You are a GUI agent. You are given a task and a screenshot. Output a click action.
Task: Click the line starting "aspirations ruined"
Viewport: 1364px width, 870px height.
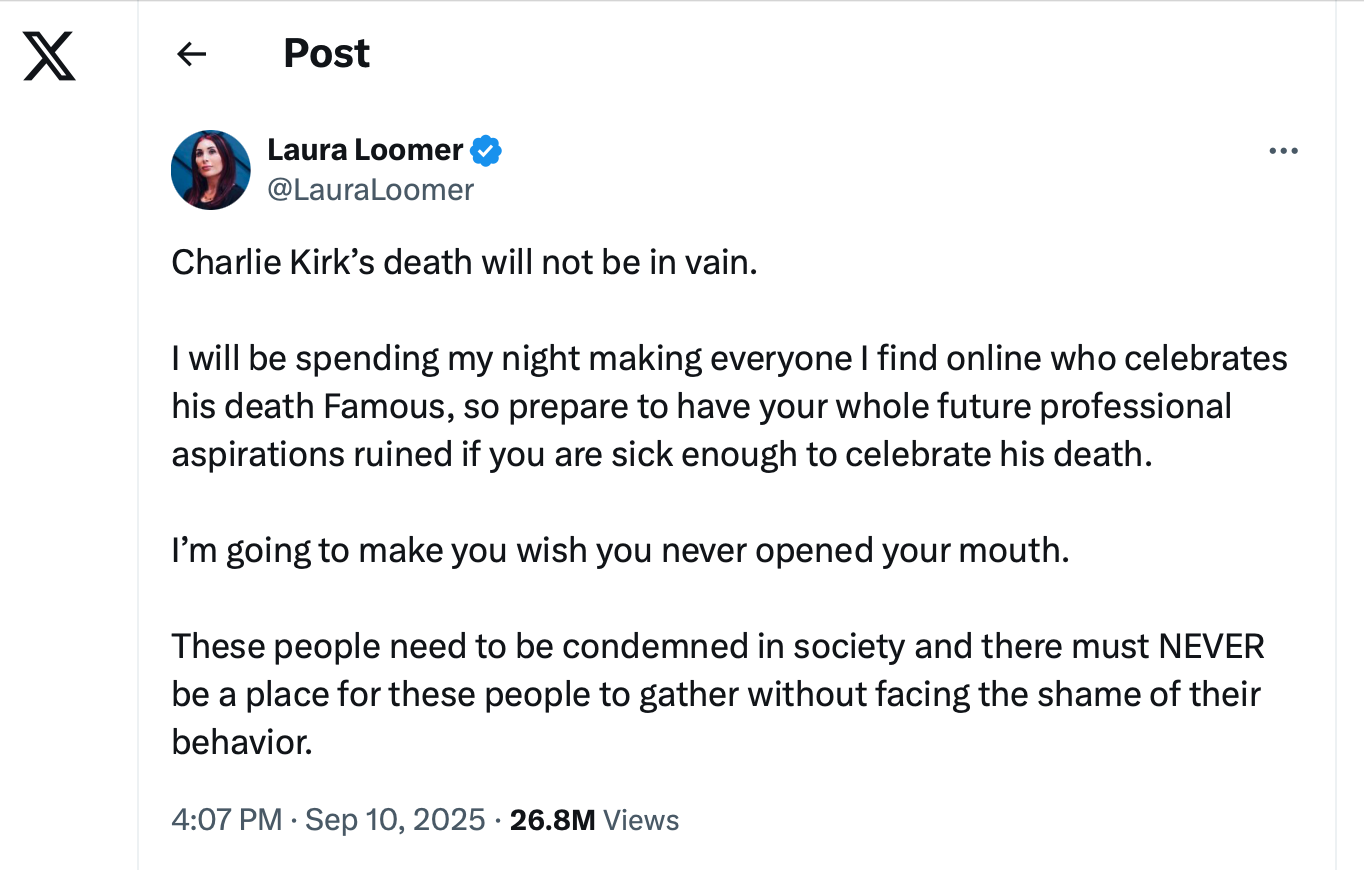point(662,454)
